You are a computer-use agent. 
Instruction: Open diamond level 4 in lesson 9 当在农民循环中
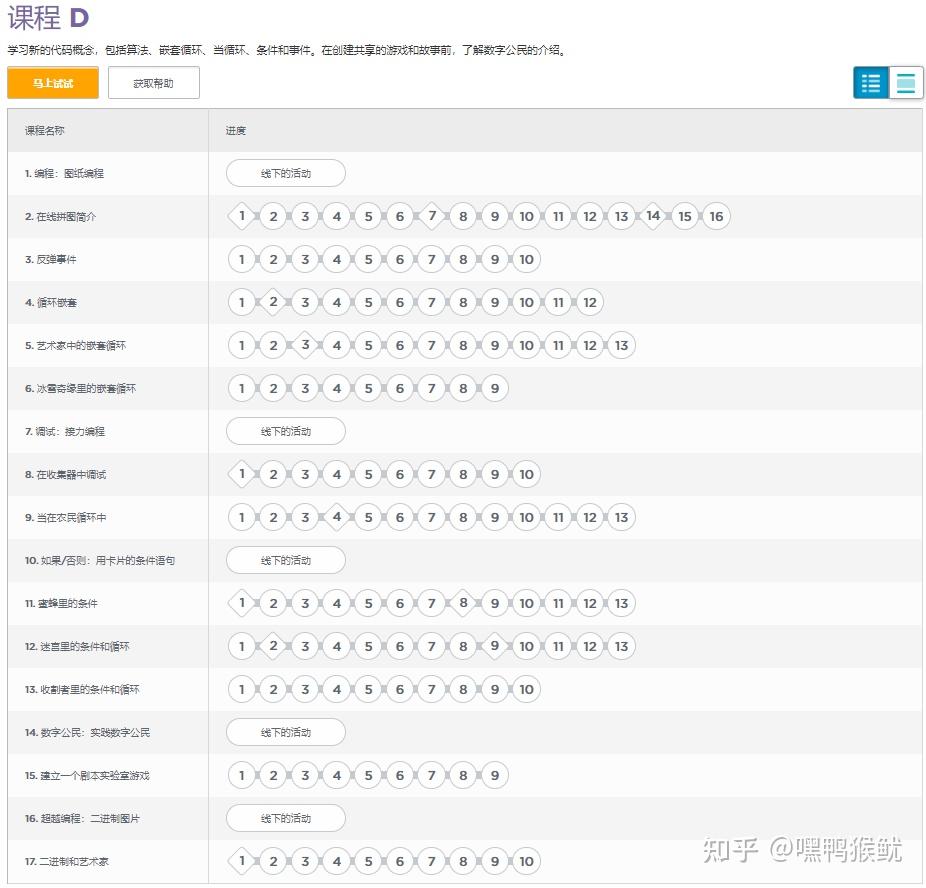click(337, 517)
